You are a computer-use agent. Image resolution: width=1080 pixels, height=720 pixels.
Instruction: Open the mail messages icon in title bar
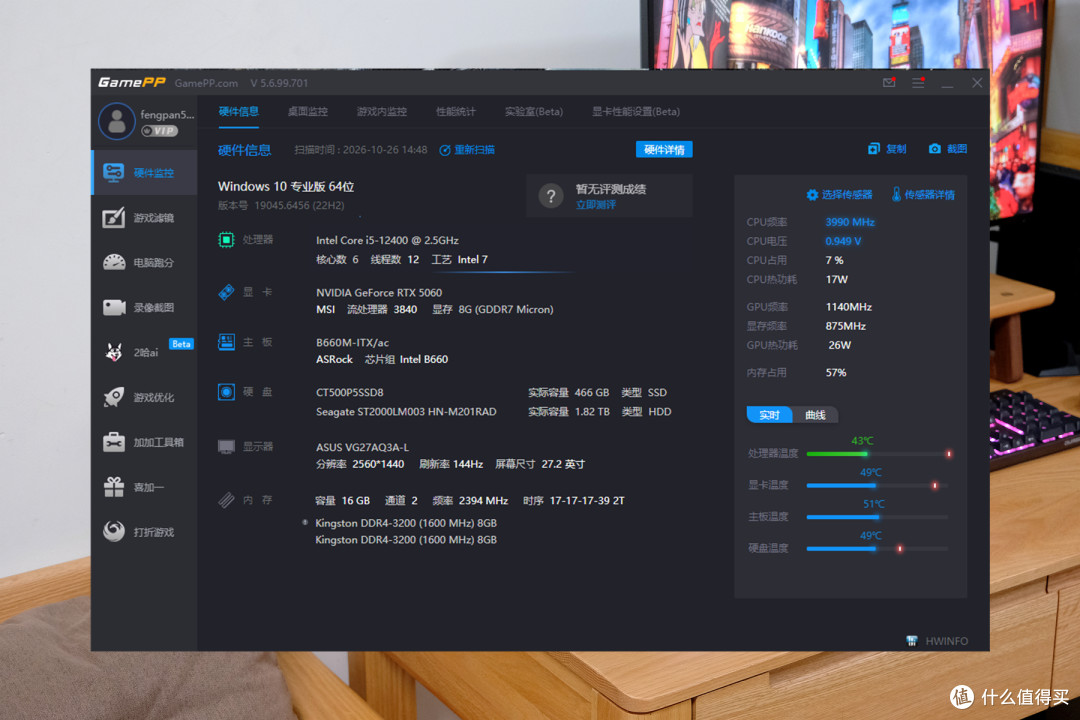889,83
